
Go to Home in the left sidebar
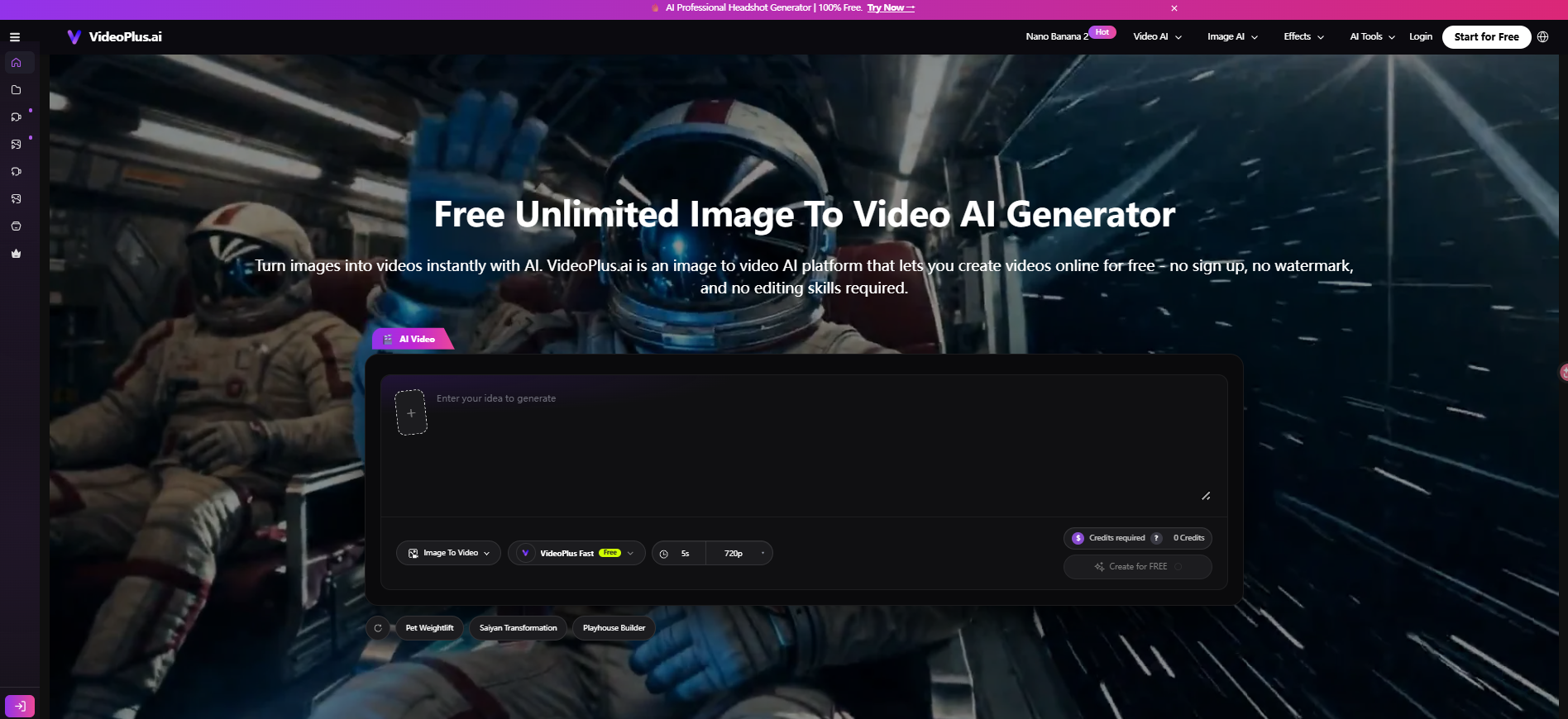pyautogui.click(x=17, y=63)
